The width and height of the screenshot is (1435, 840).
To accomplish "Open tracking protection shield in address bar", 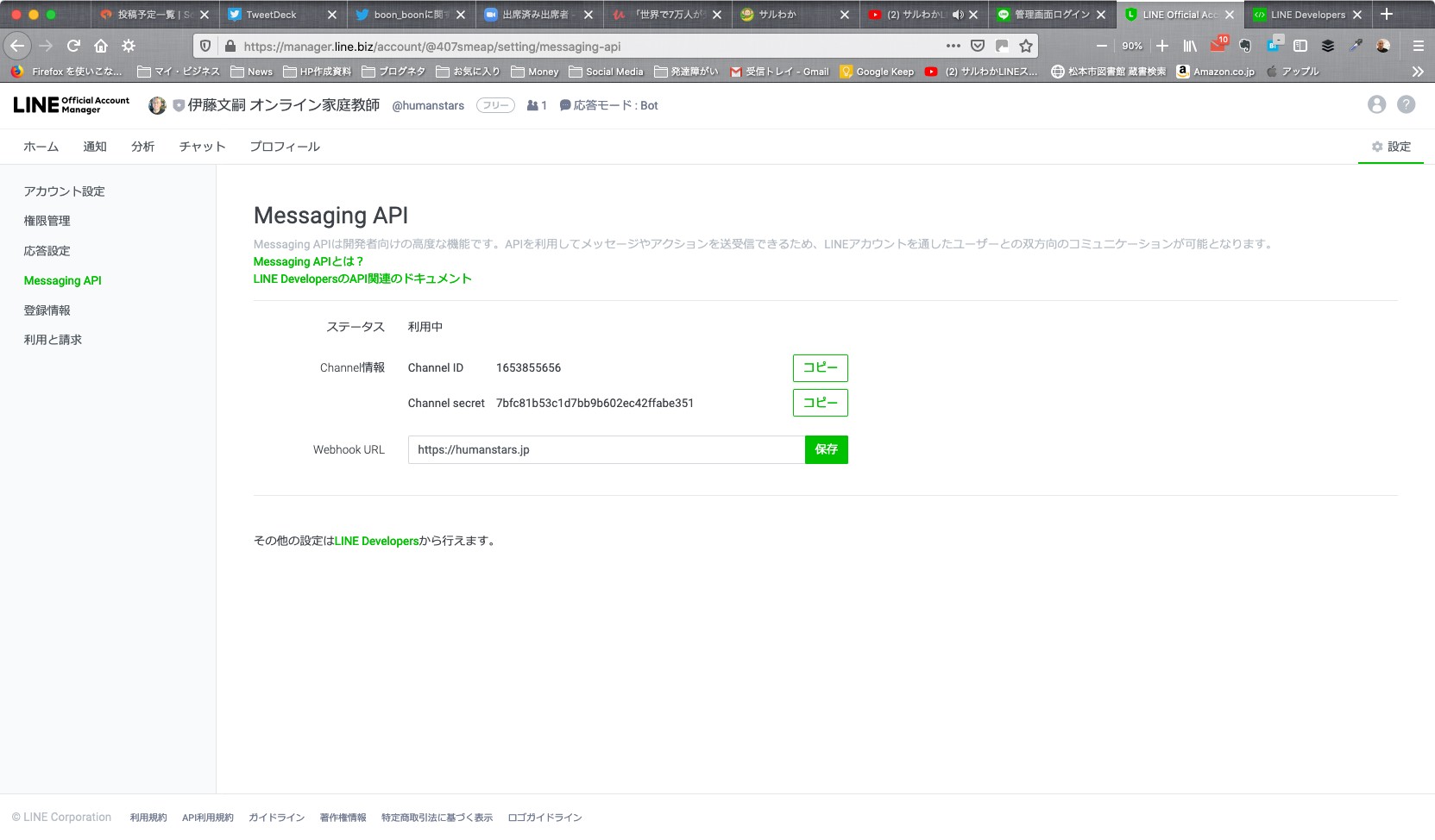I will [x=205, y=46].
